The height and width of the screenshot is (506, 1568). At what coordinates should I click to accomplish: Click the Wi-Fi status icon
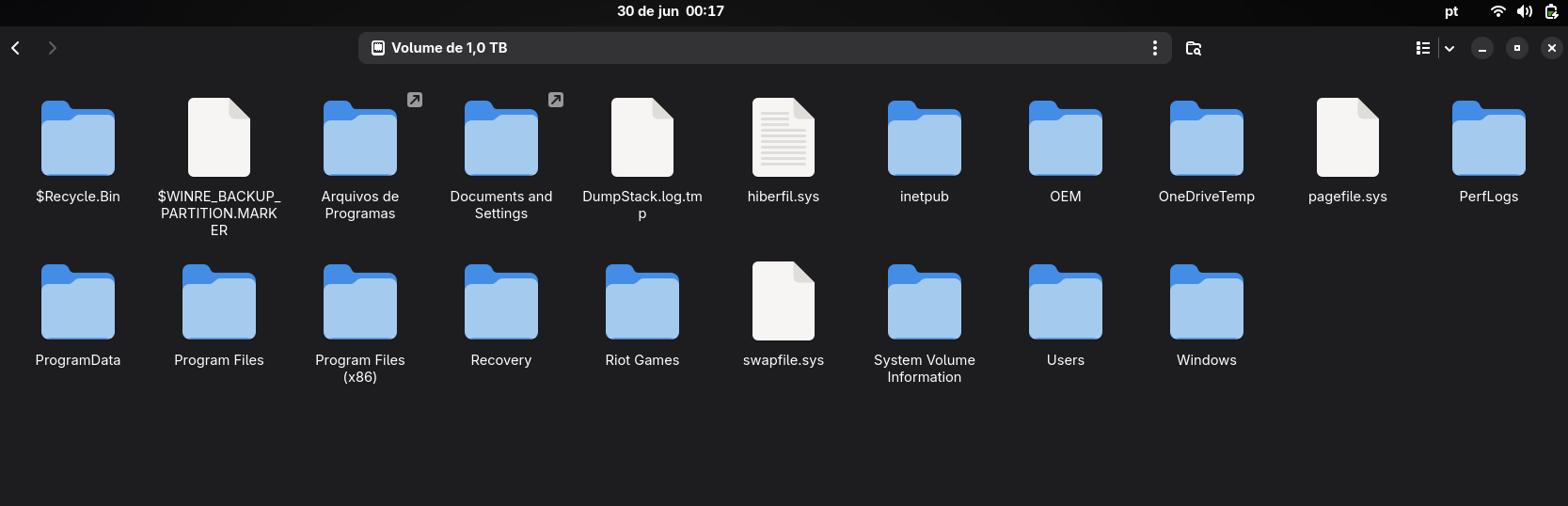[1498, 11]
